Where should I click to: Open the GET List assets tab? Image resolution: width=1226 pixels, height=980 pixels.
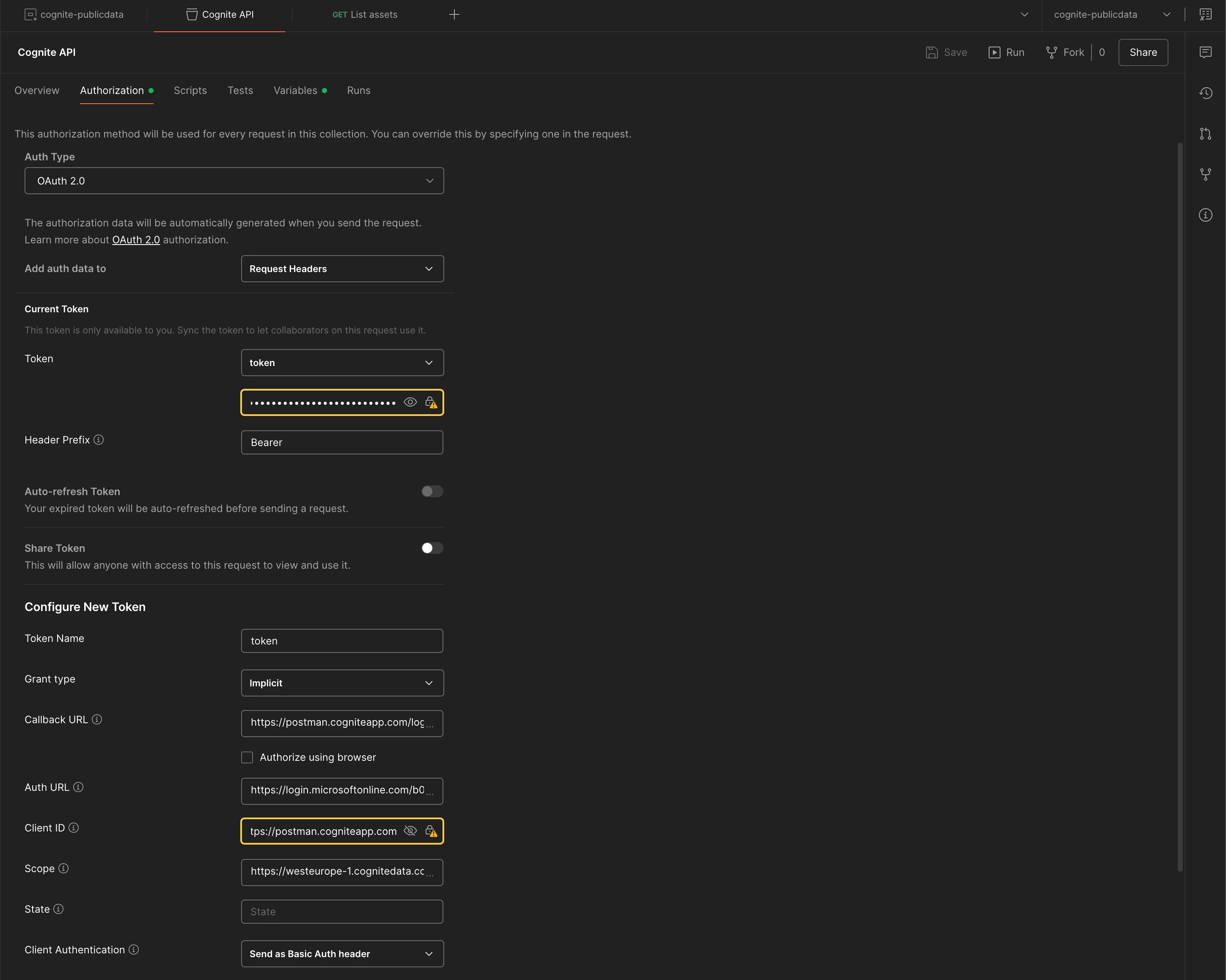[x=365, y=15]
